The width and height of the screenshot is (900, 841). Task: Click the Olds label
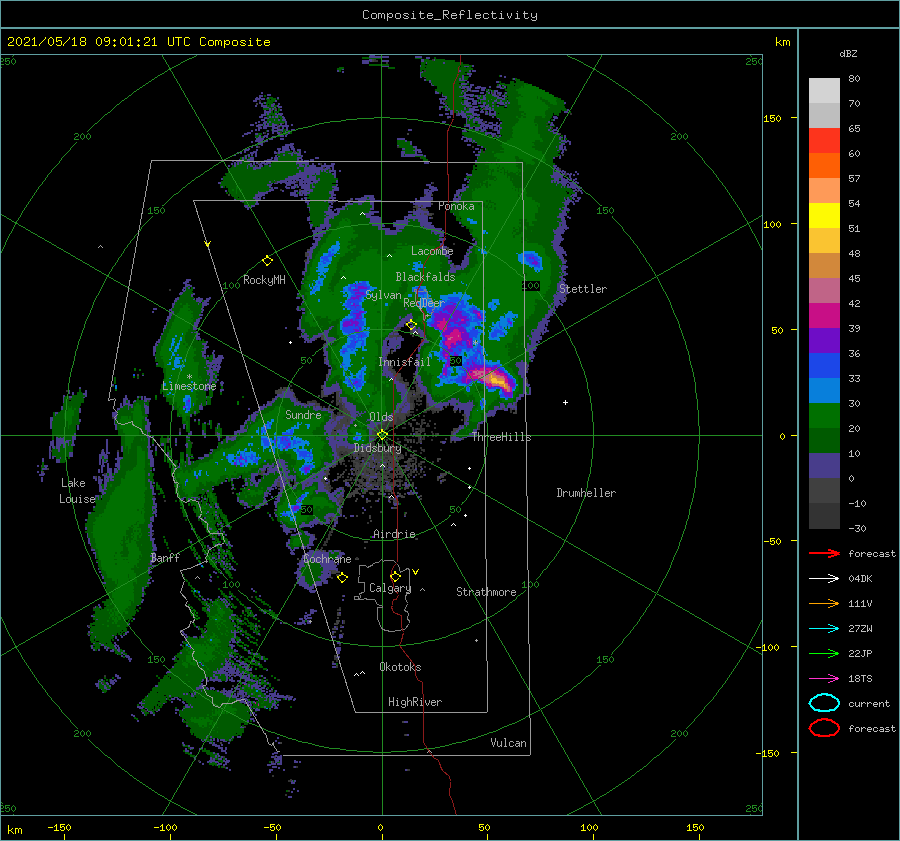coord(381,417)
